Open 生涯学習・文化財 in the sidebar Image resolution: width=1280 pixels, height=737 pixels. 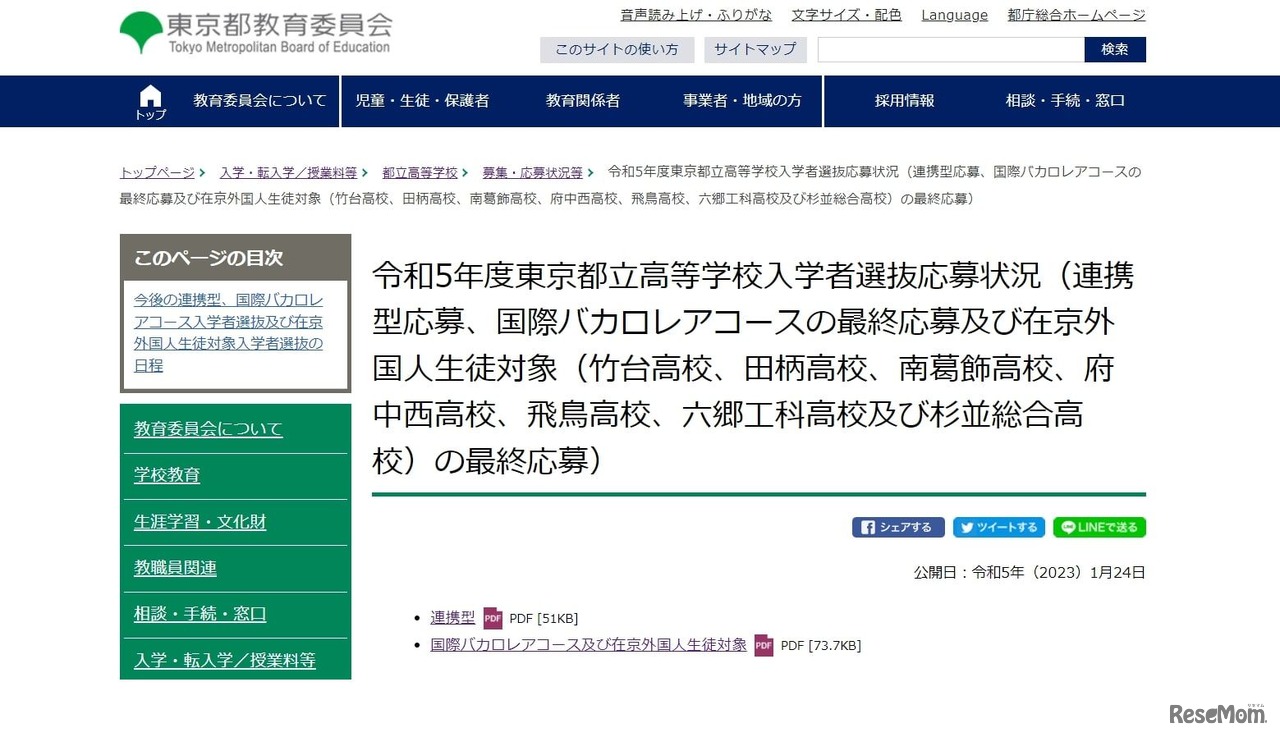coord(200,522)
